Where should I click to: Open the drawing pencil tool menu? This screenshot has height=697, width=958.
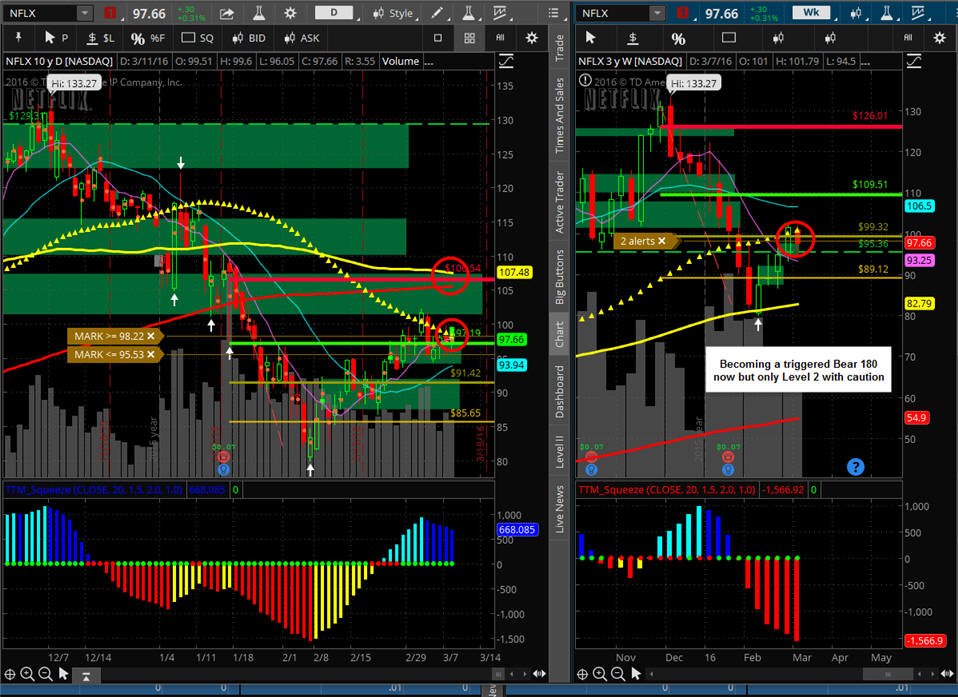tap(437, 13)
